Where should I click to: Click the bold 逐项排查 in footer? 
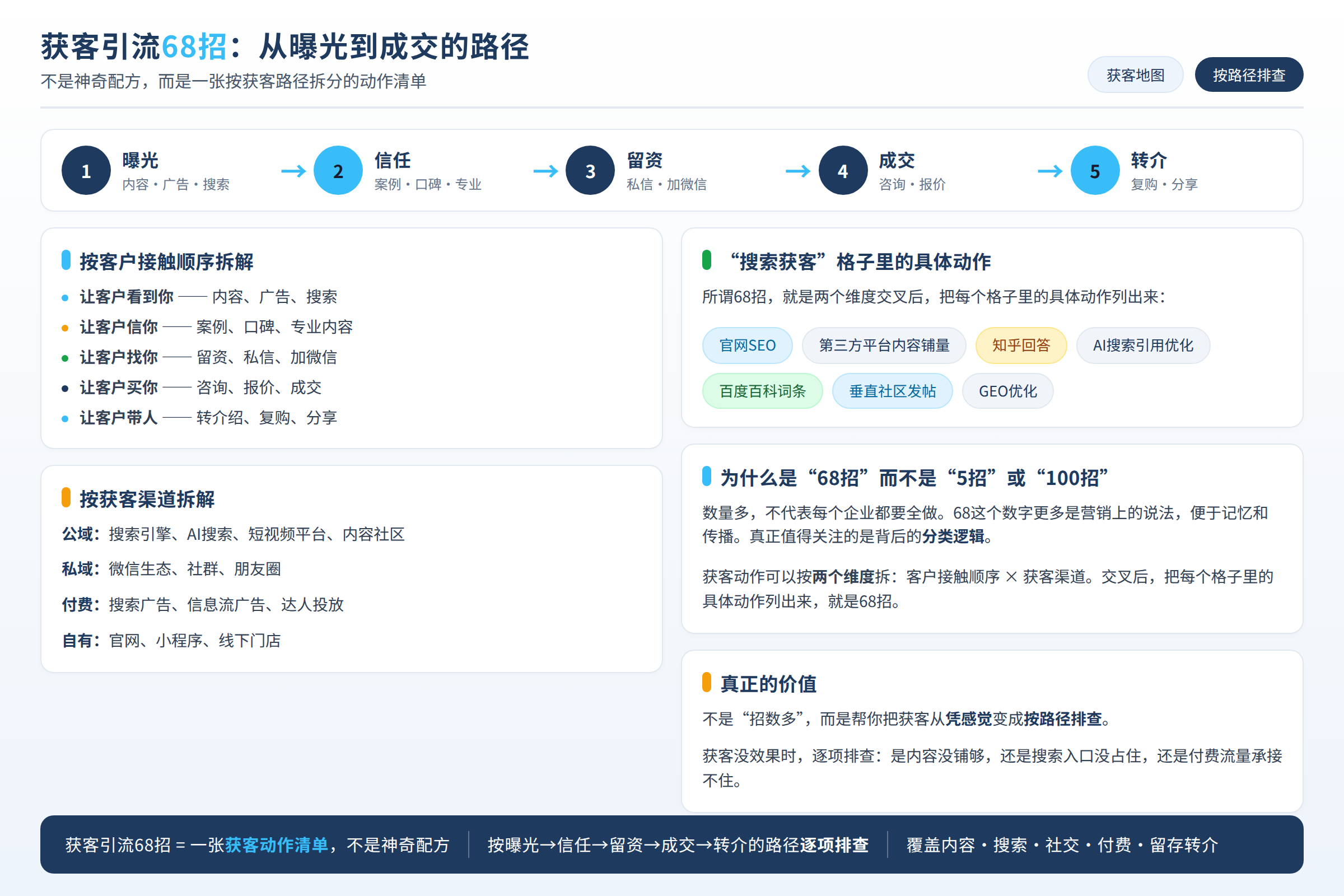(834, 844)
